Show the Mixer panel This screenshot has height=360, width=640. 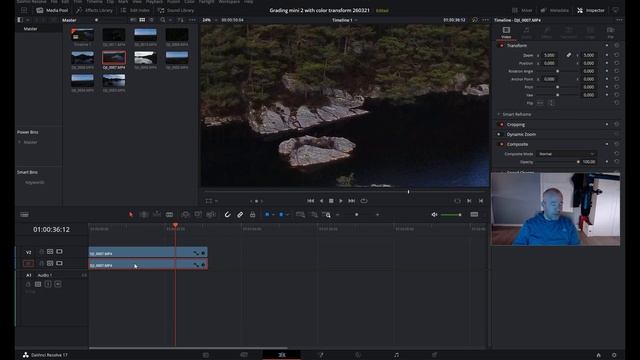(522, 10)
